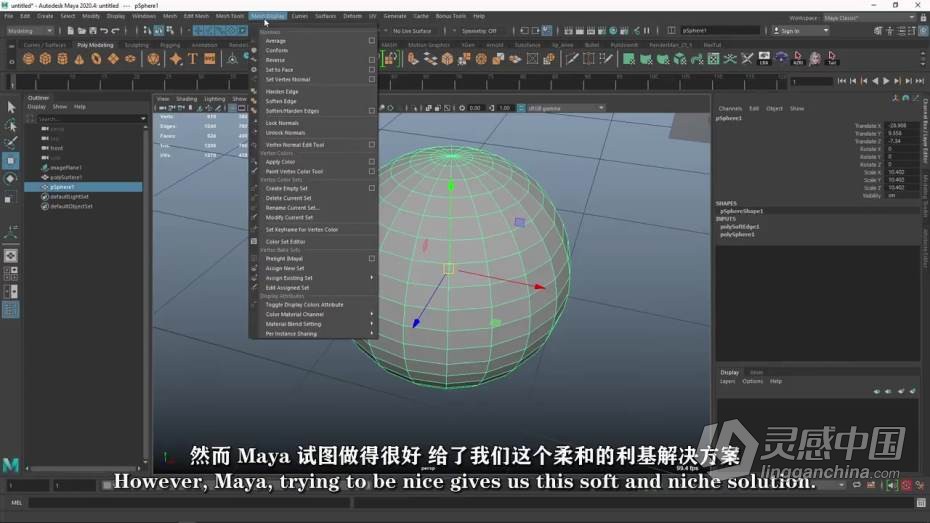Screen dimensions: 930x523
Task: Expand the Per Instance Sharing submenu
Action: pos(314,334)
